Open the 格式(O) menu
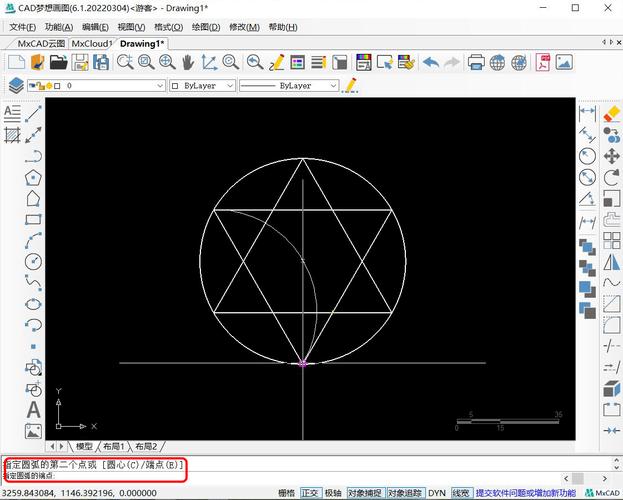 168,27
